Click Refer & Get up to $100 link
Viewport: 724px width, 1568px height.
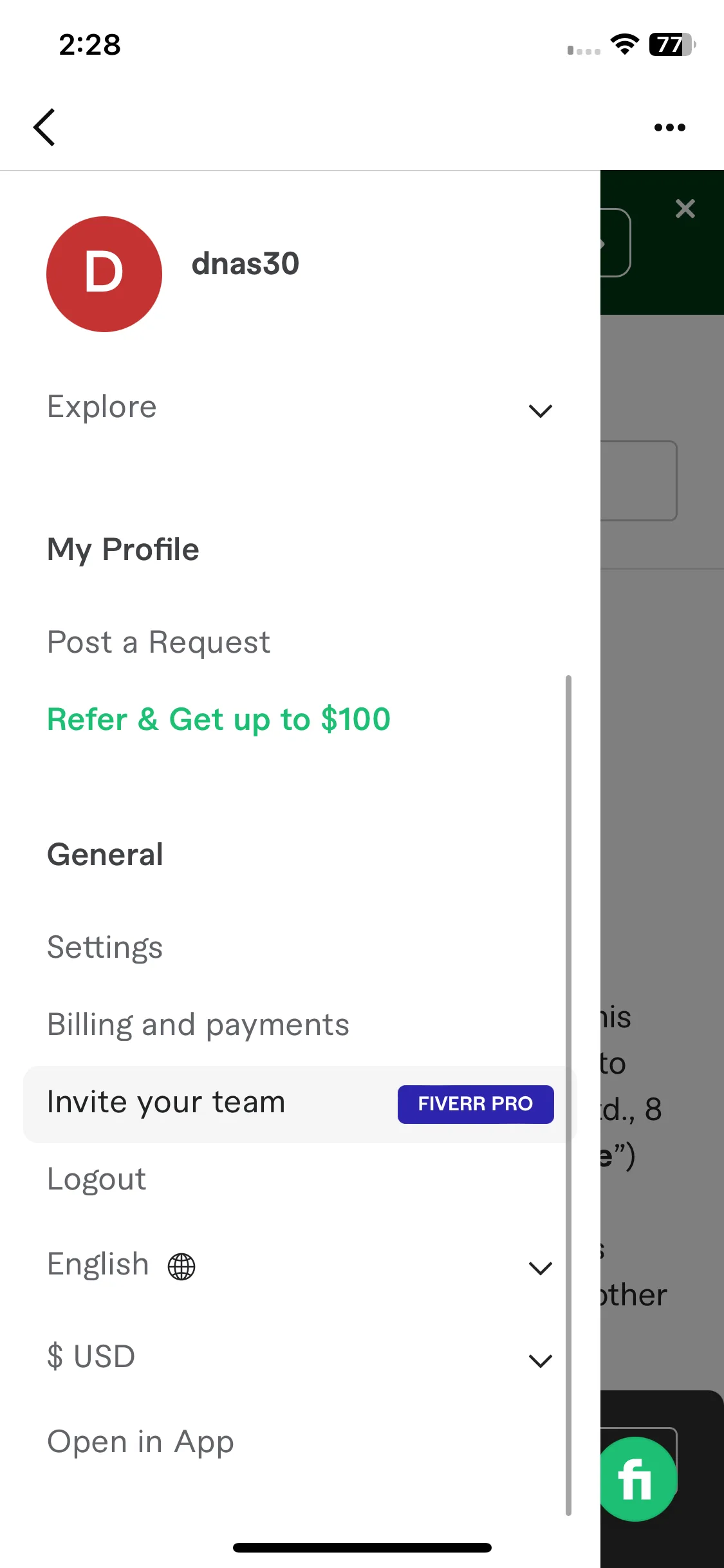tap(219, 720)
